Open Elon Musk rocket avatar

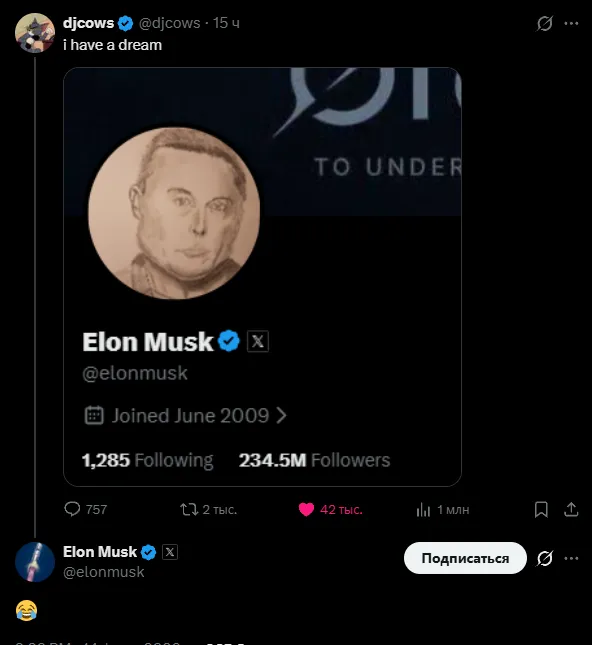click(35, 562)
